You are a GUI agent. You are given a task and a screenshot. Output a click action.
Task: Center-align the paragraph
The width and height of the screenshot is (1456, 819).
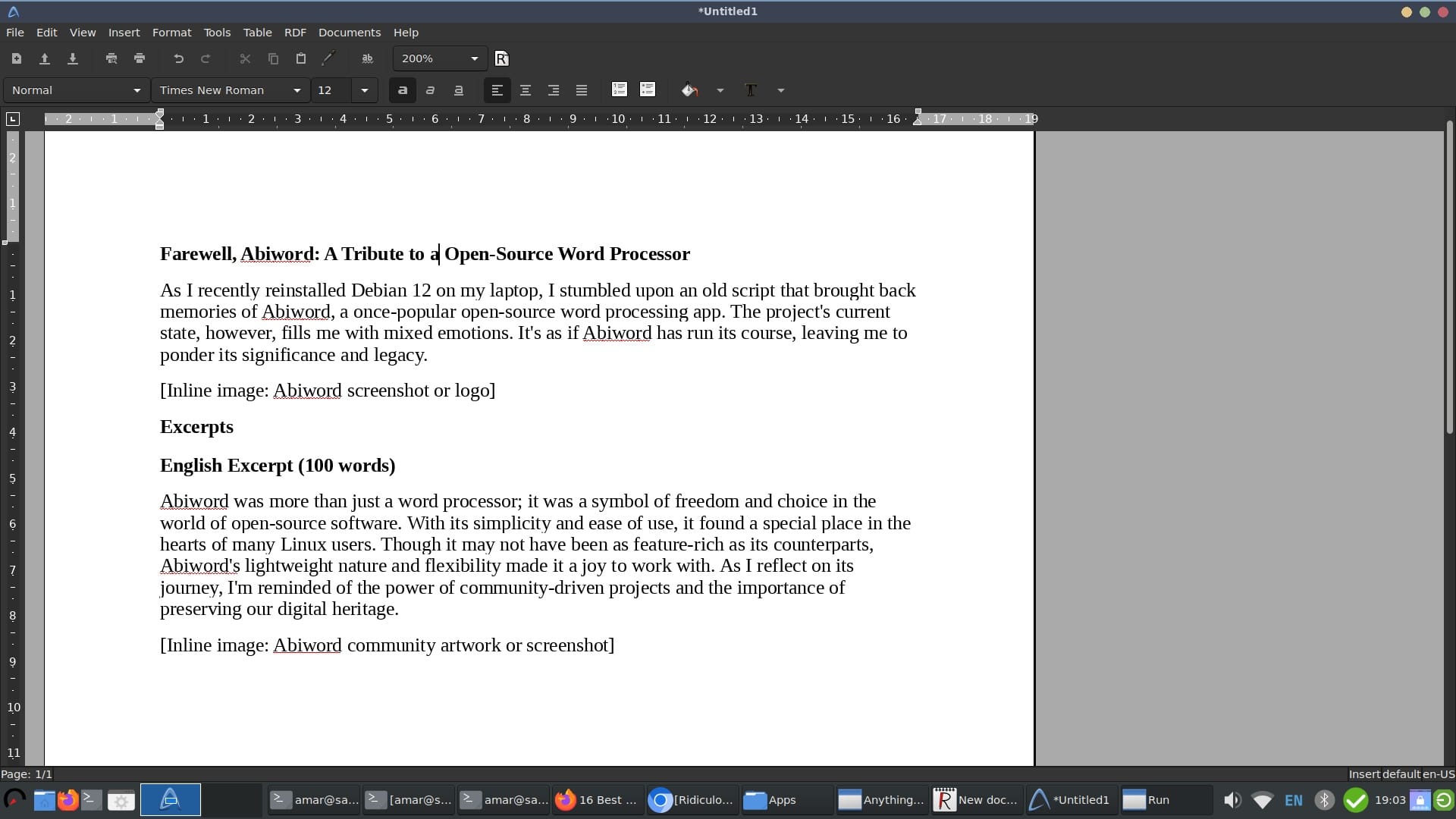pyautogui.click(x=526, y=90)
